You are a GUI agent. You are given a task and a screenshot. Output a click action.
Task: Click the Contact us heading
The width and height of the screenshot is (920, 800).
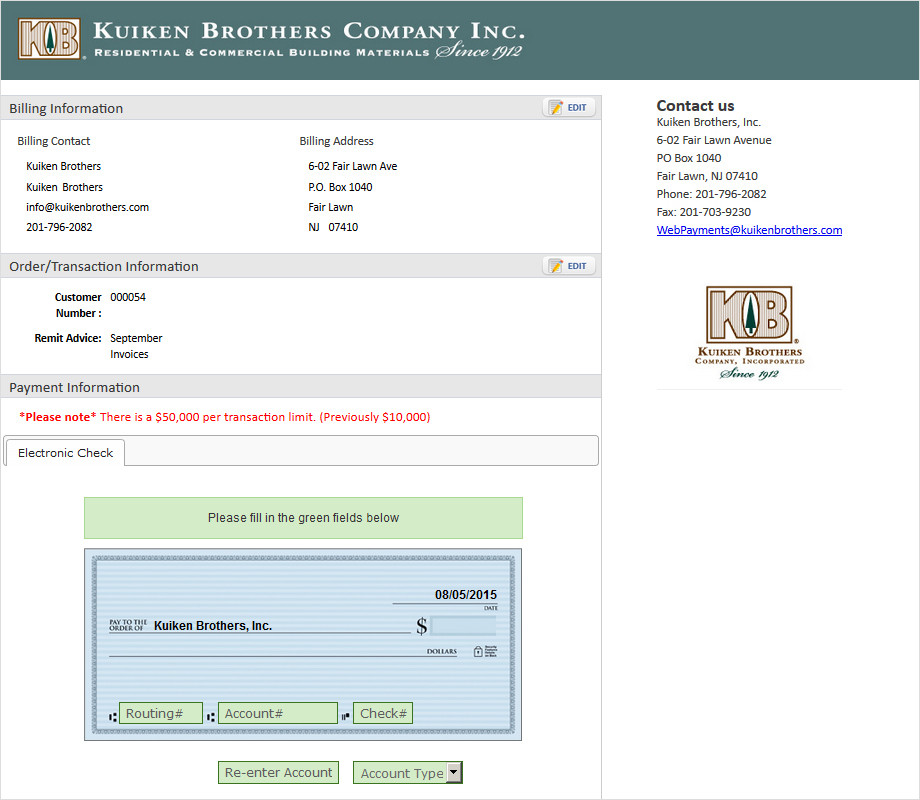pyautogui.click(x=695, y=106)
